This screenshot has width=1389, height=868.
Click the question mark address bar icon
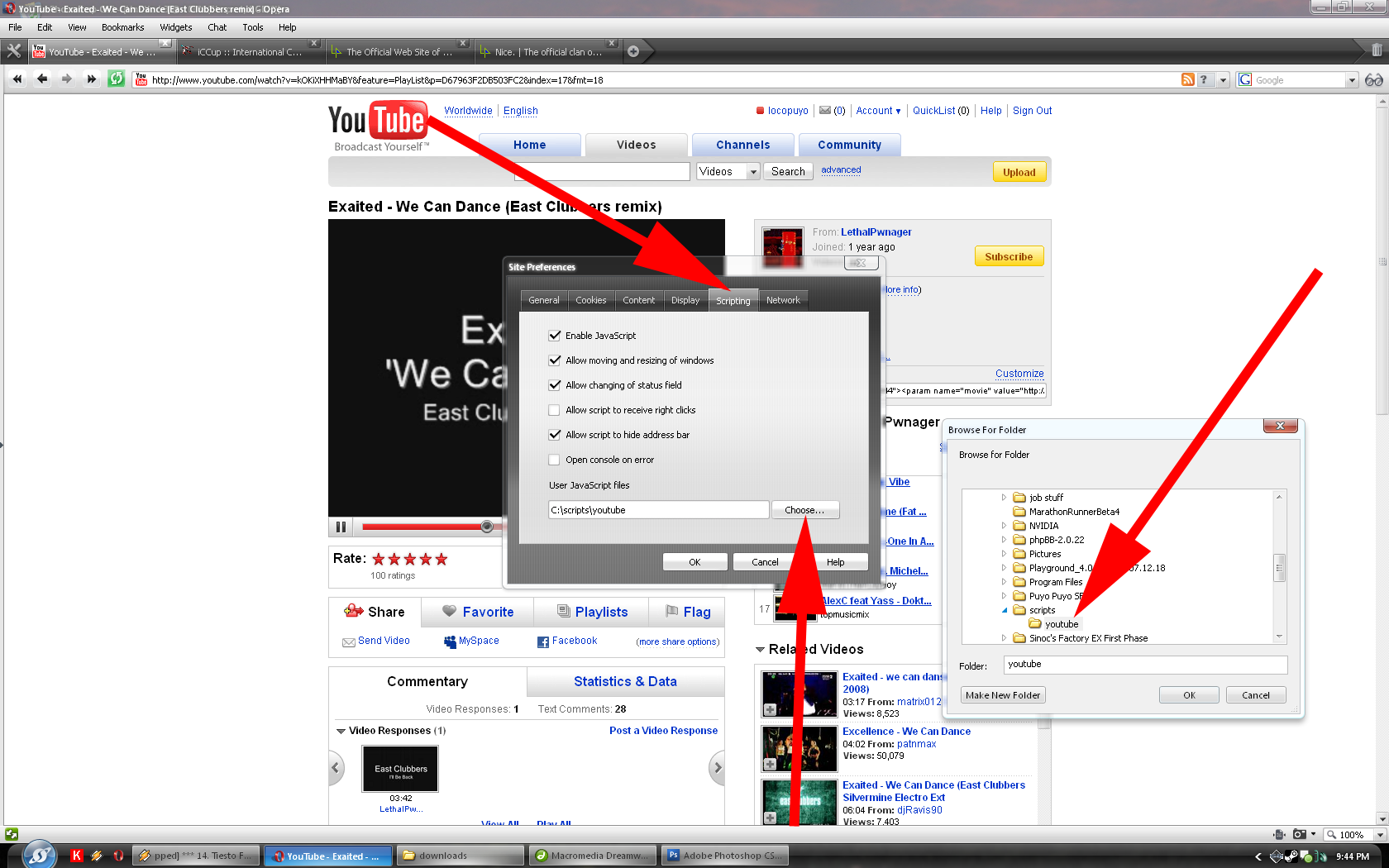1204,80
